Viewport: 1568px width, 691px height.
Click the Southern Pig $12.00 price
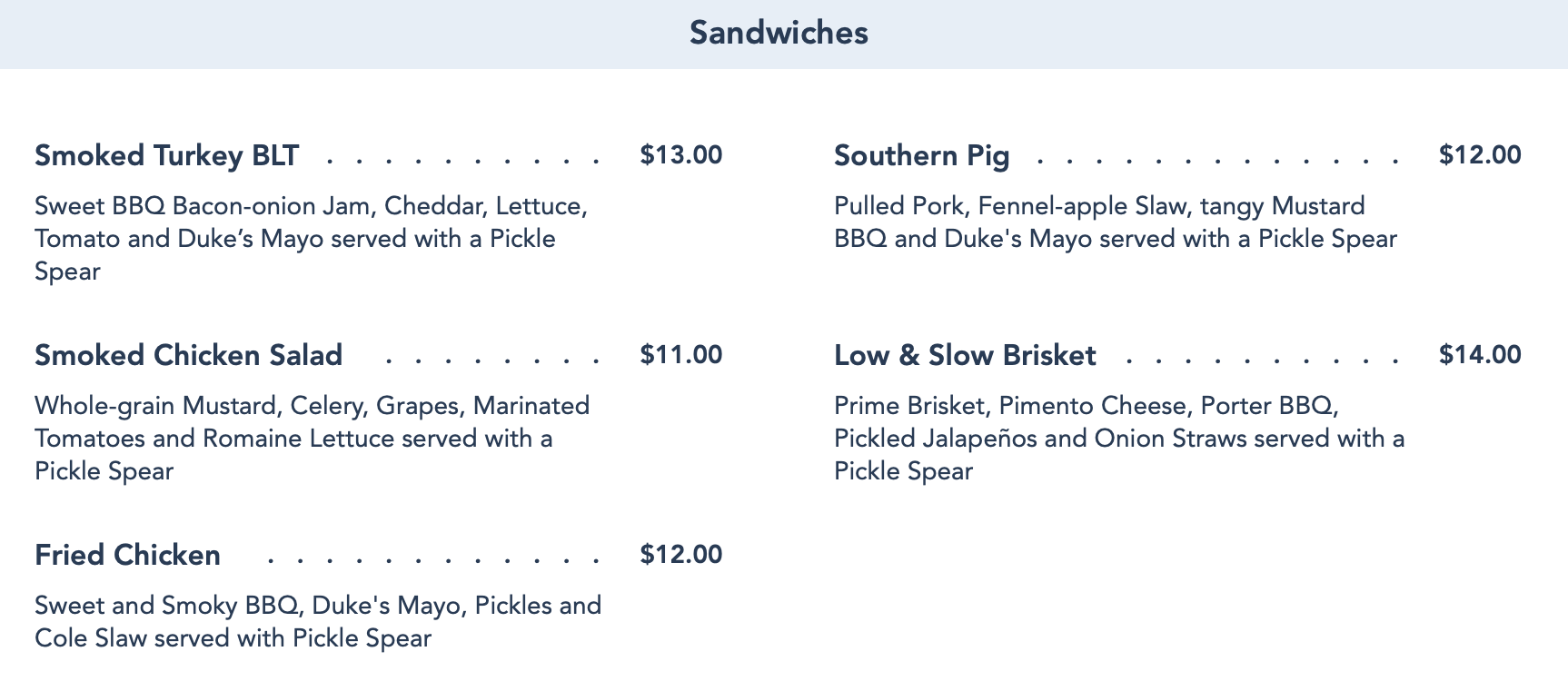coord(1479,155)
